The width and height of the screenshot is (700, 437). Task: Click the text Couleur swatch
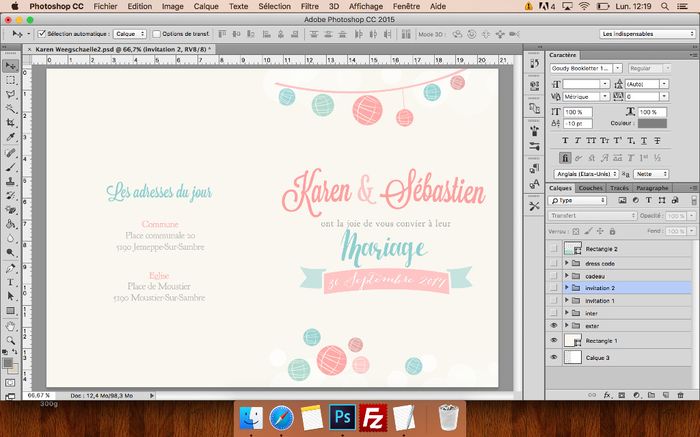[x=652, y=124]
